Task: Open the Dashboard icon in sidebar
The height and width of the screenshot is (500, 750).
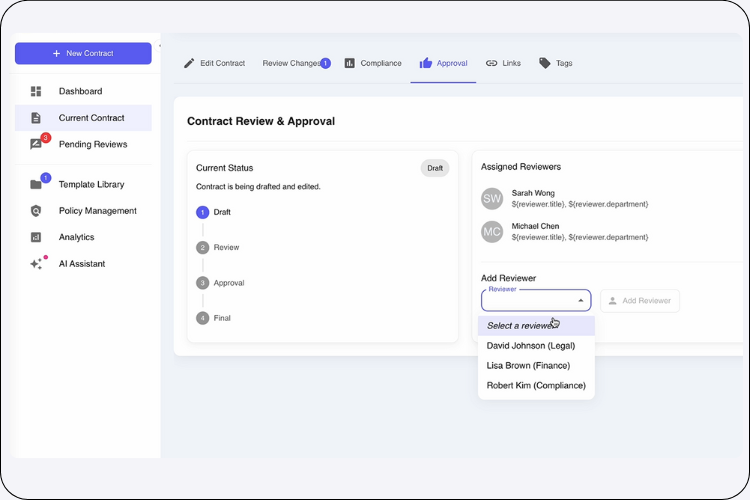Action: [x=36, y=91]
